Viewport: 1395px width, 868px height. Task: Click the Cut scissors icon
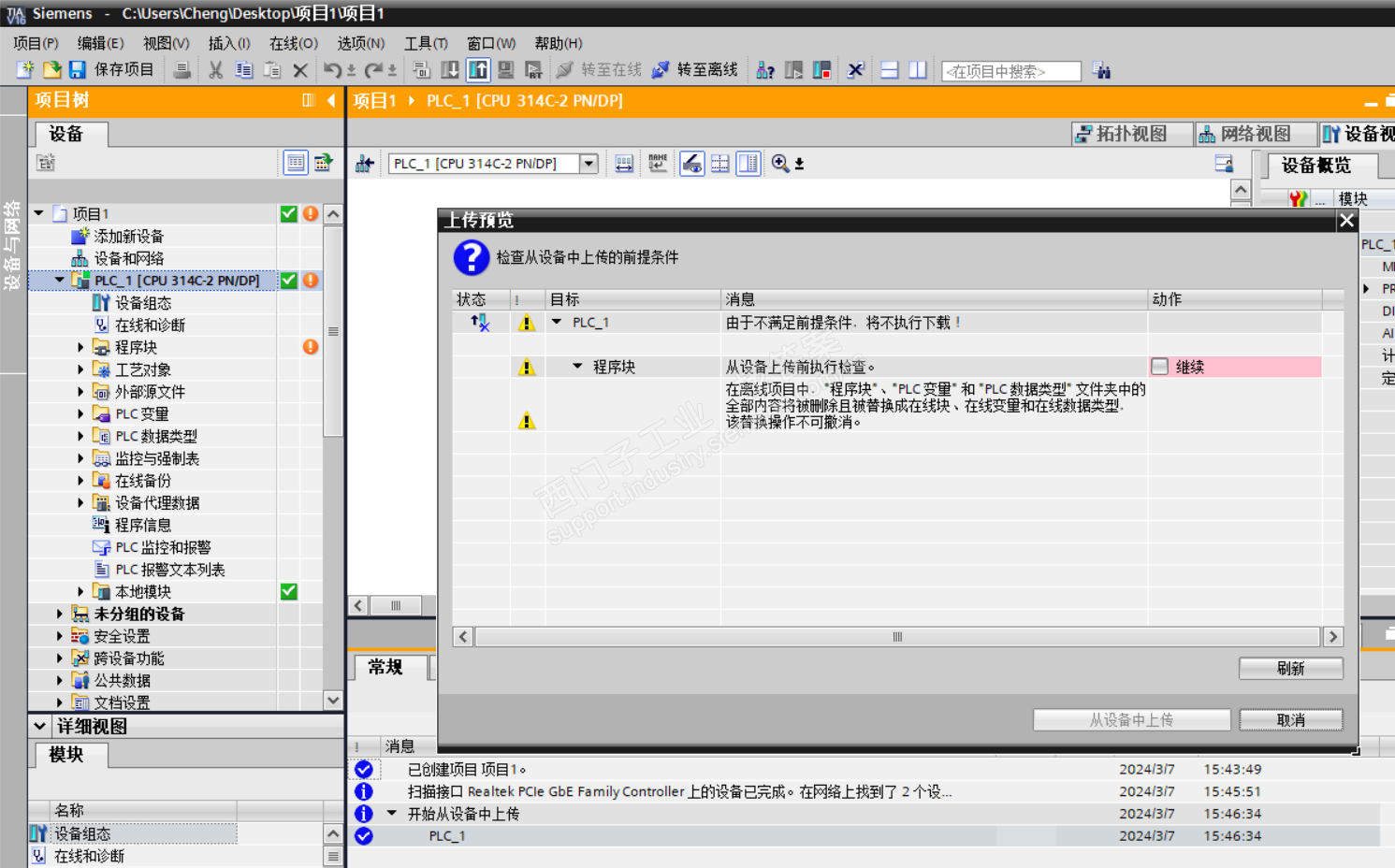click(216, 70)
